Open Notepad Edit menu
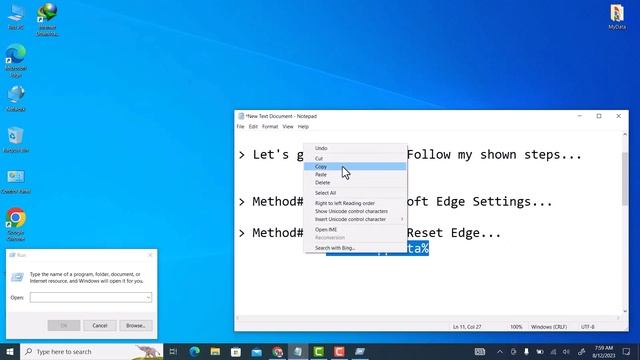The width and height of the screenshot is (640, 360). (x=253, y=127)
